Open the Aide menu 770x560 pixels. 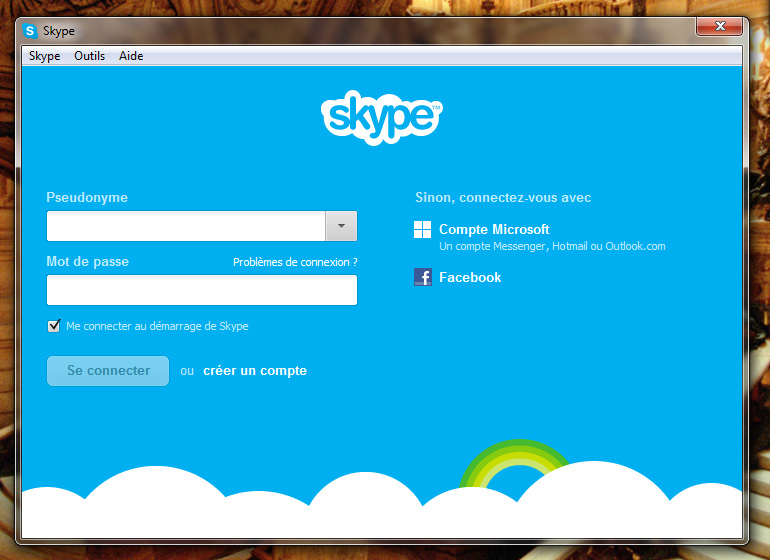[131, 56]
